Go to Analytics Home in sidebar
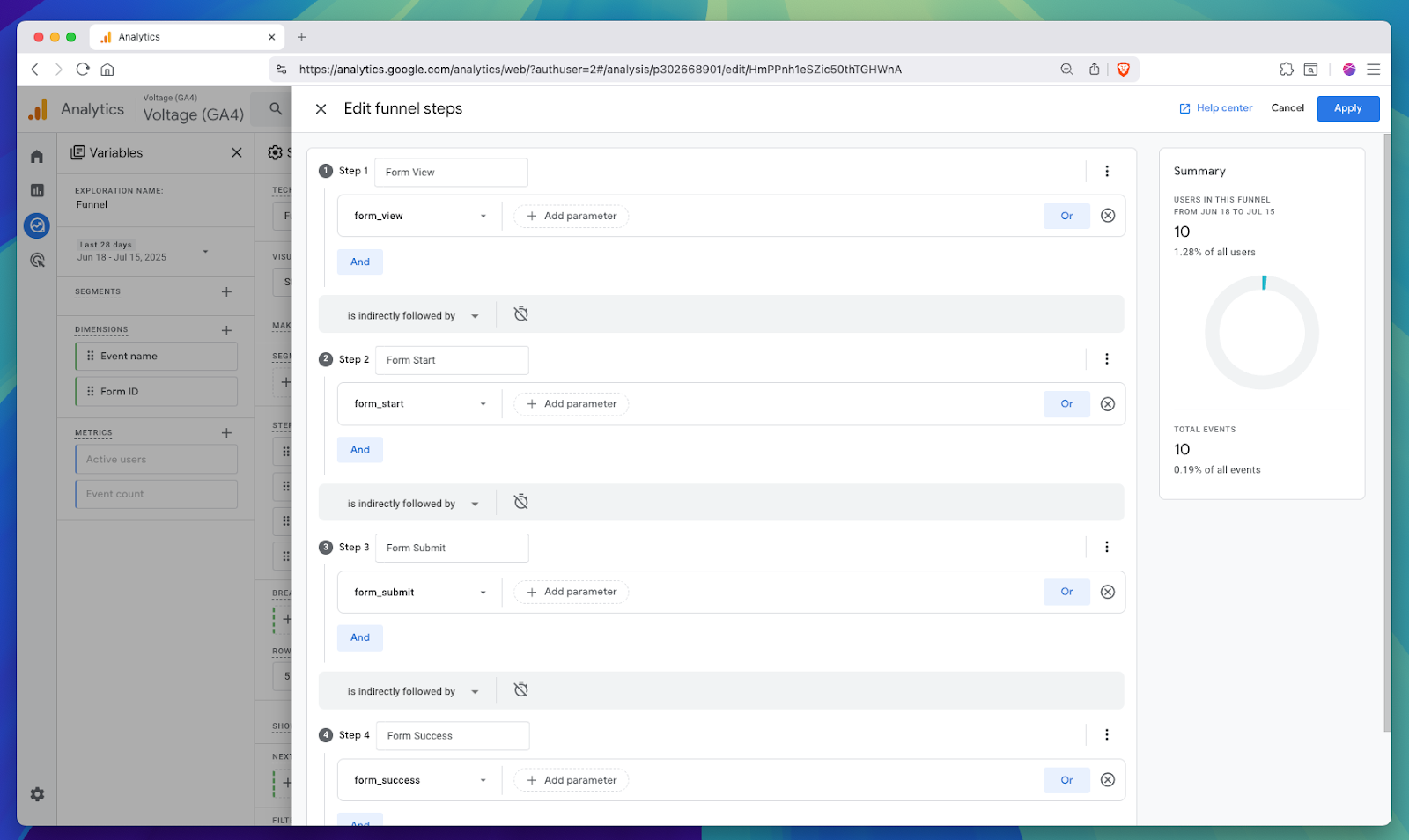Screen dimensions: 1409x840 [x=37, y=157]
